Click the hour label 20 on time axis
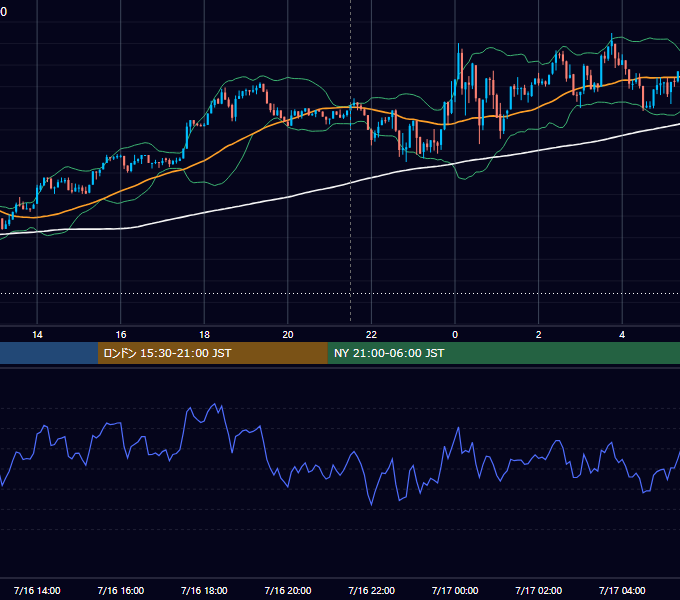The height and width of the screenshot is (600, 680). point(288,335)
